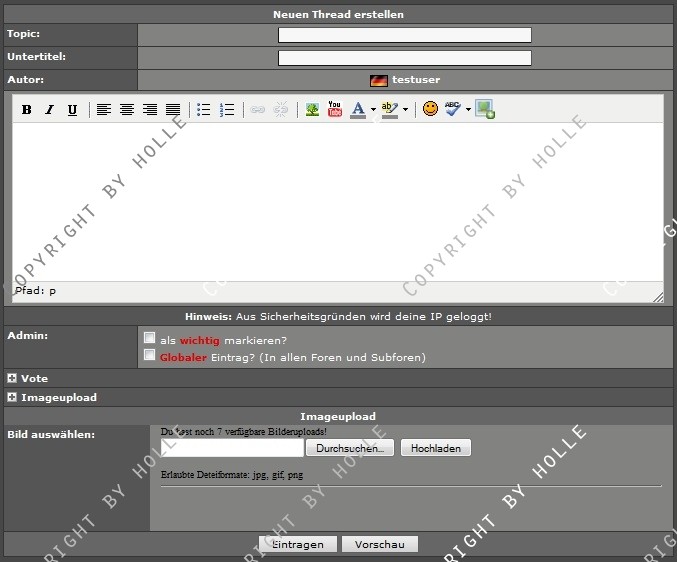Expand the Vote section

tap(12, 379)
